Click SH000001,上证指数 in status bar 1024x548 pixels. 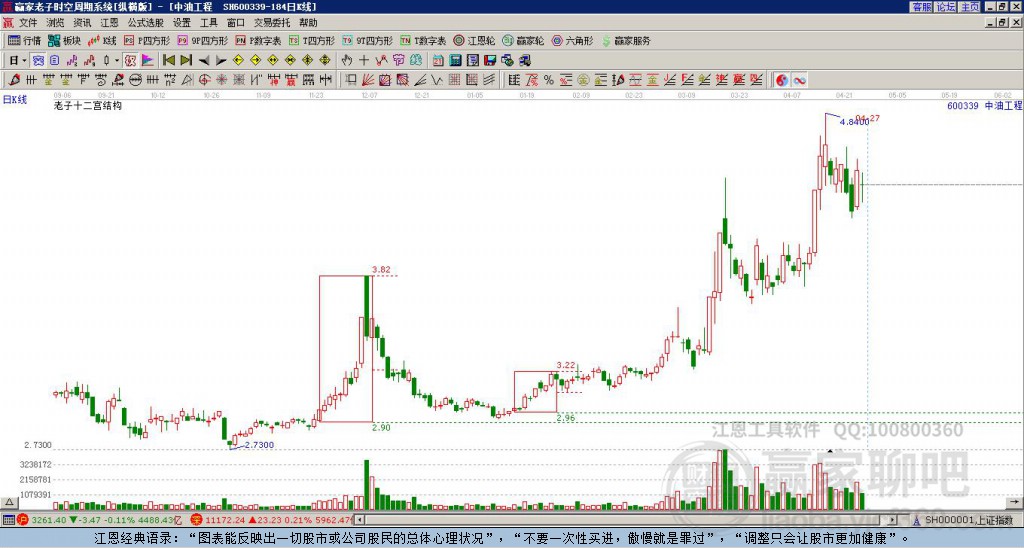click(969, 520)
